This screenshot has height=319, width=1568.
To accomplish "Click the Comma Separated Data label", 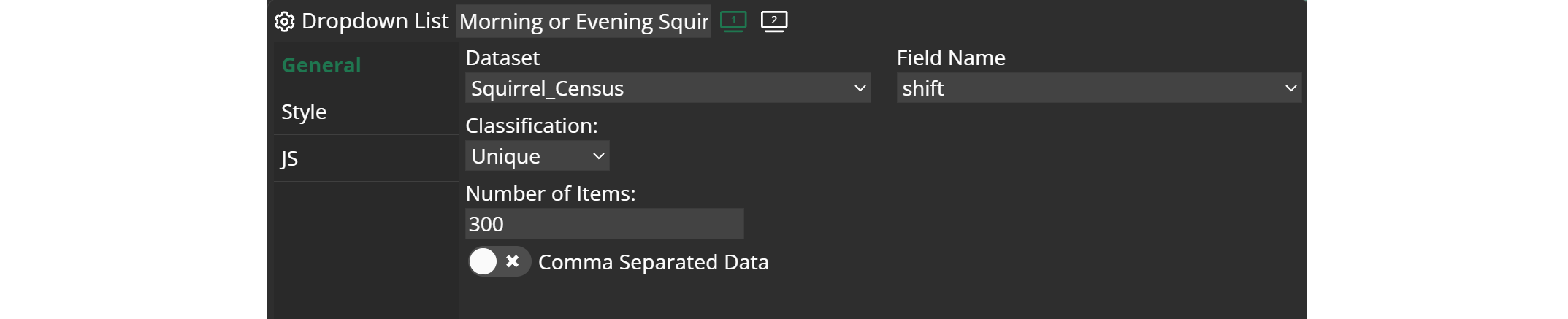I will (x=653, y=262).
